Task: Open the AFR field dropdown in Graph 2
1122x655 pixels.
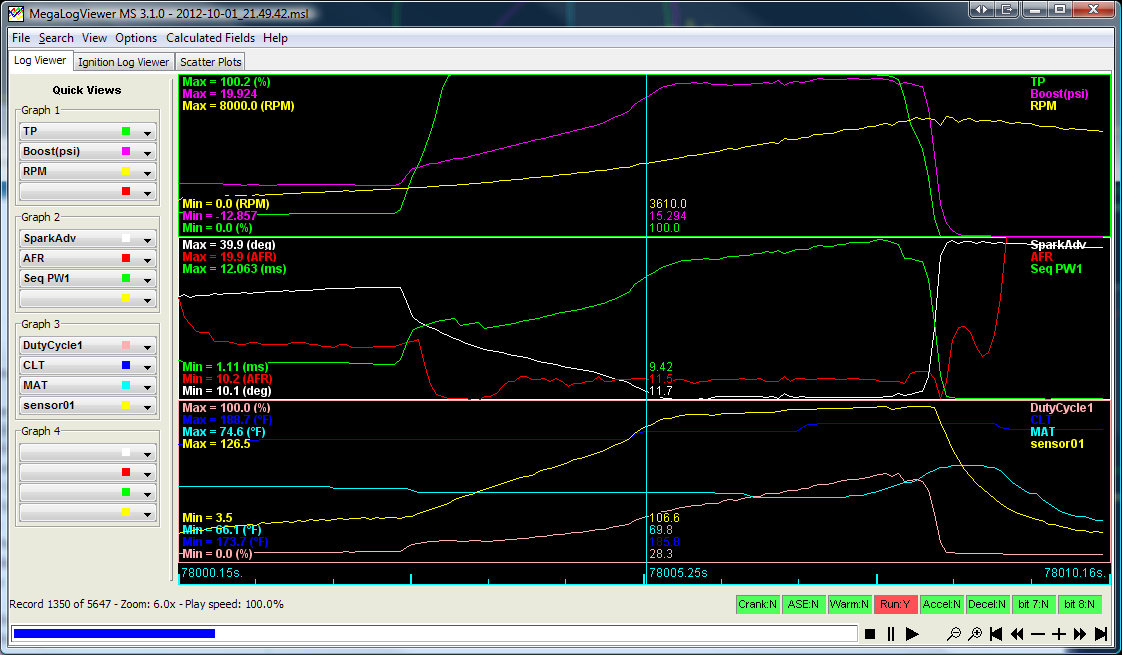Action: click(87, 258)
